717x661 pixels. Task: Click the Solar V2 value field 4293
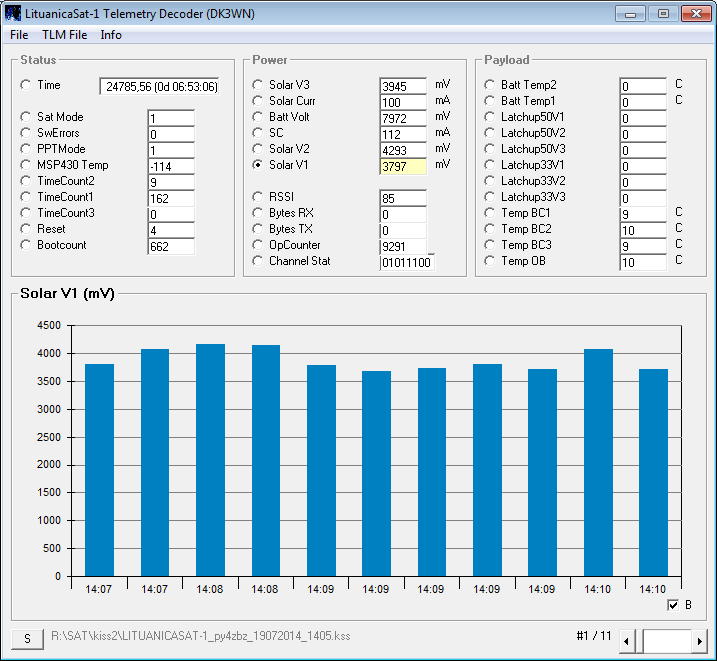click(x=403, y=150)
